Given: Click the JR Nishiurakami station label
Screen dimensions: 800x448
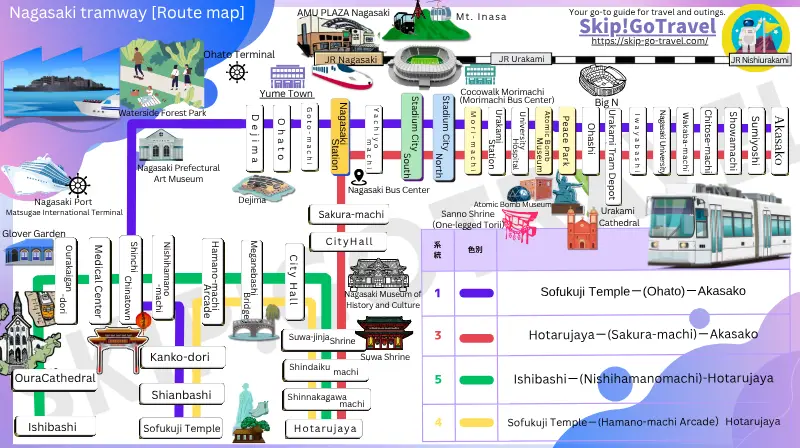Looking at the screenshot, I should [760, 60].
